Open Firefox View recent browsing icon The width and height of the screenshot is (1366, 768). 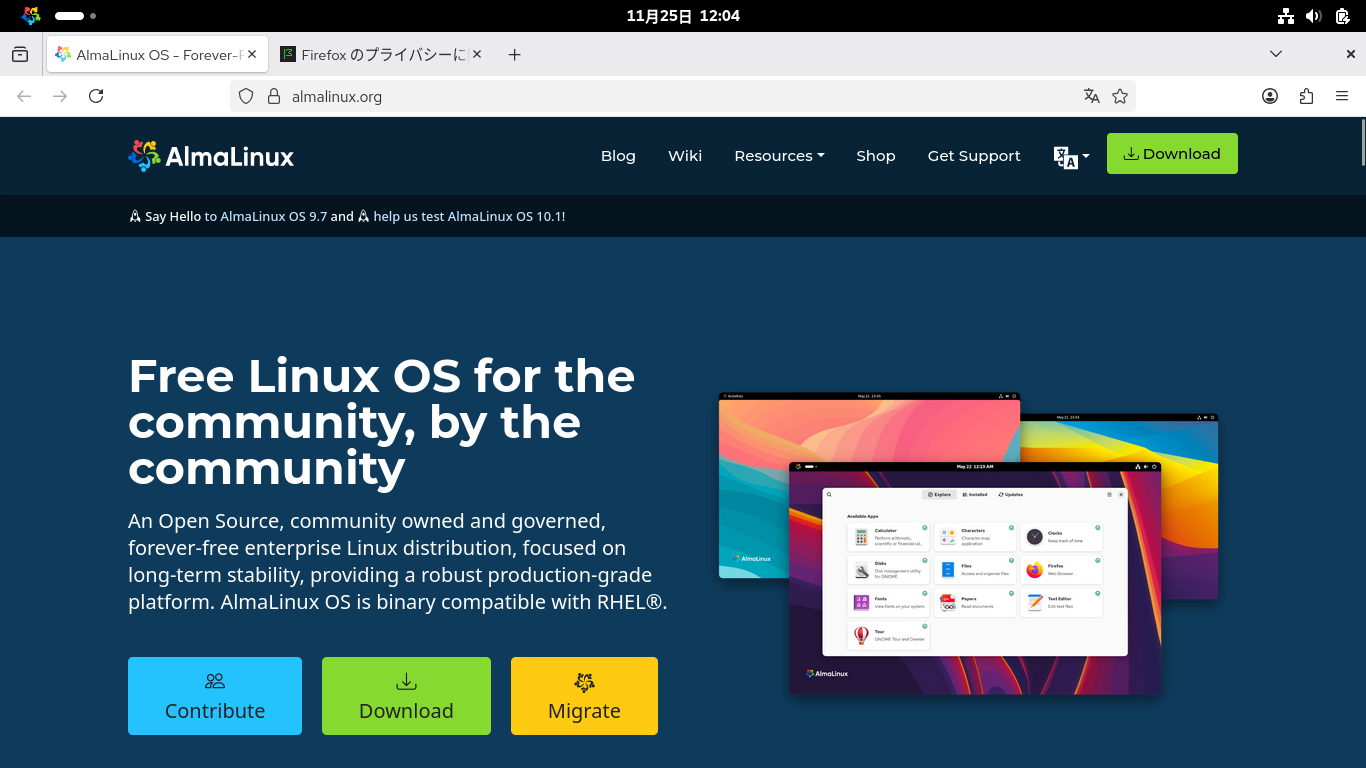20,54
